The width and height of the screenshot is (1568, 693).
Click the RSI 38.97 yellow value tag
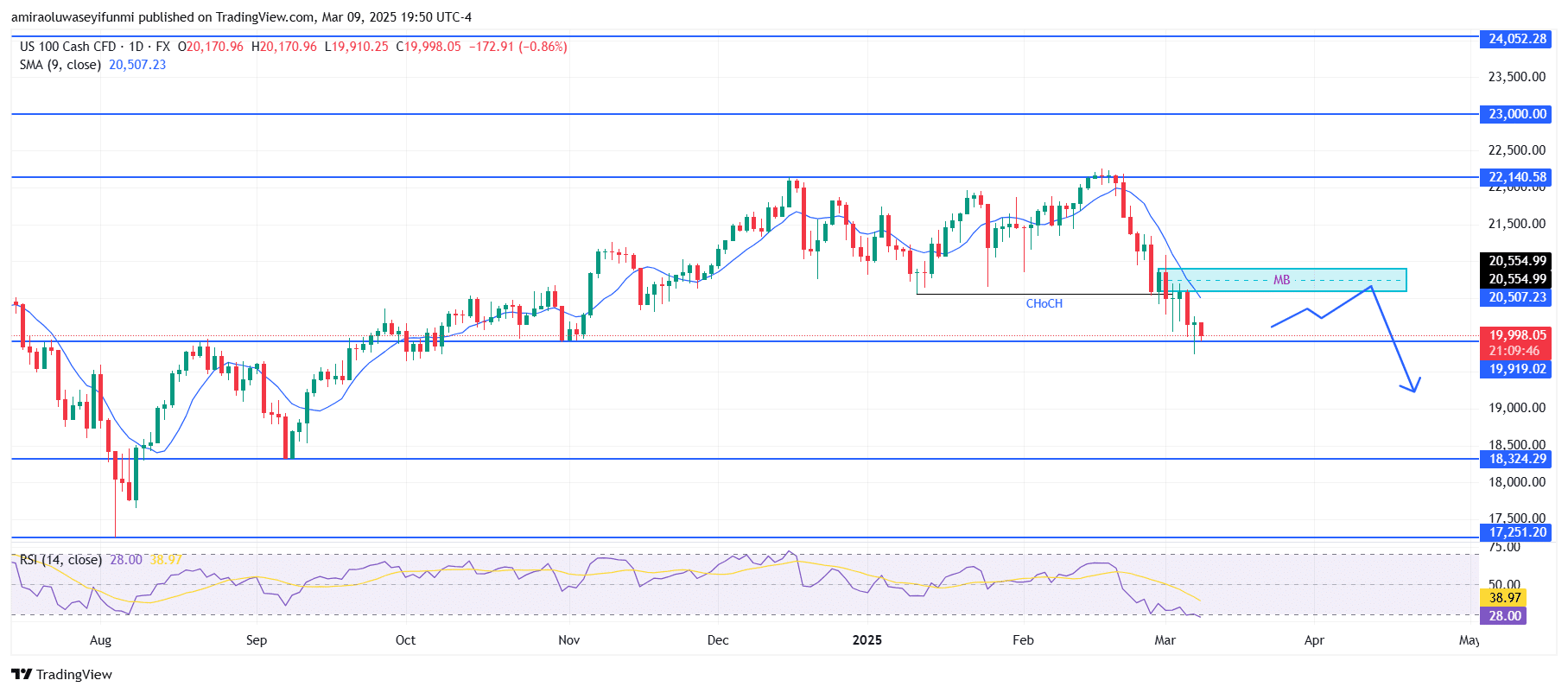pos(1504,598)
